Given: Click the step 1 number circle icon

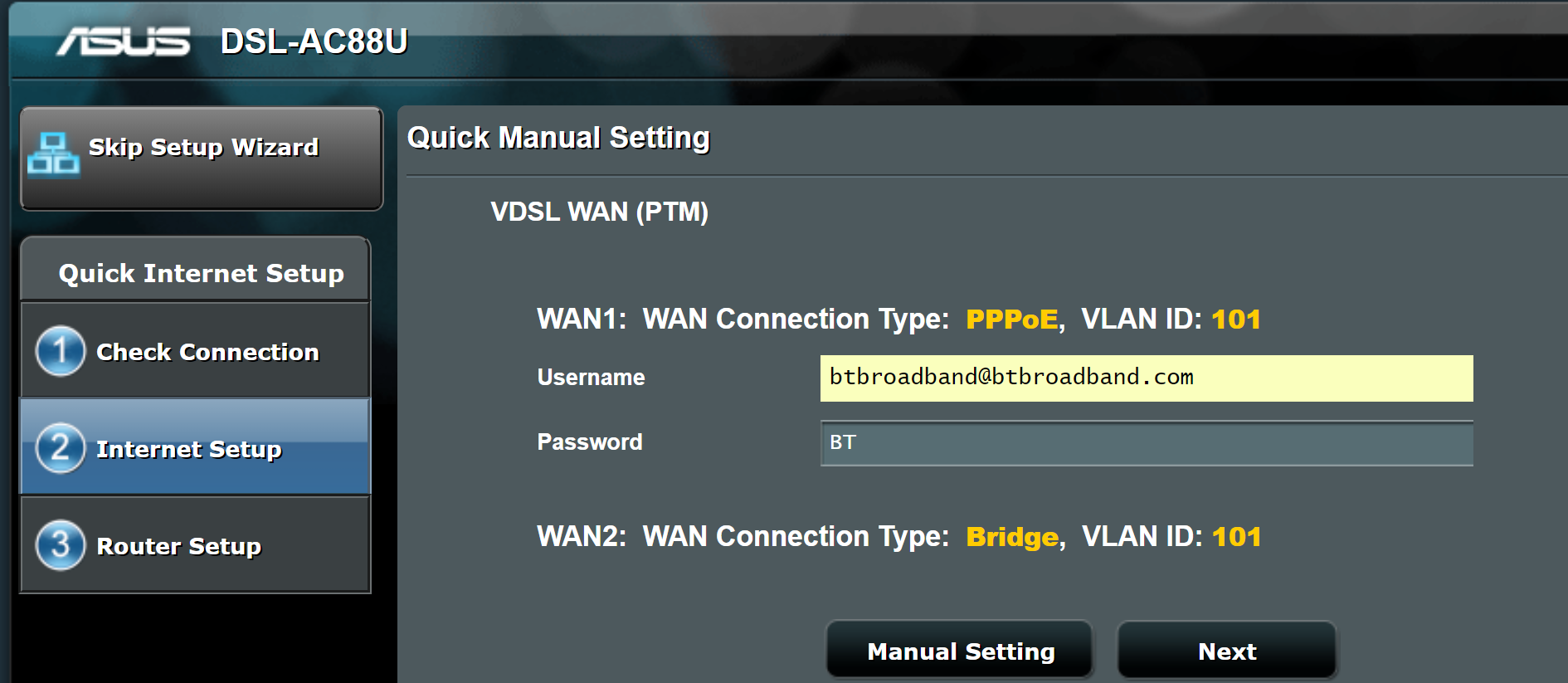Looking at the screenshot, I should coord(60,352).
